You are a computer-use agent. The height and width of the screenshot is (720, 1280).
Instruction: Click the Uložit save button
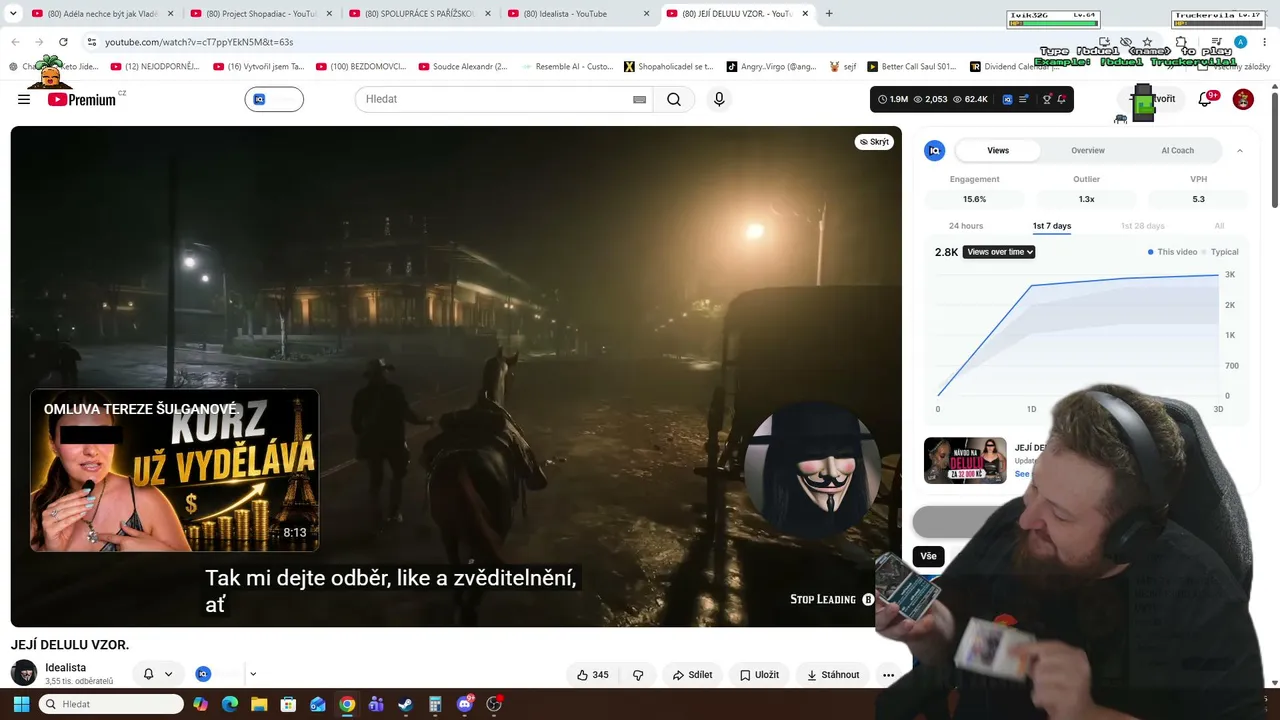pos(759,675)
